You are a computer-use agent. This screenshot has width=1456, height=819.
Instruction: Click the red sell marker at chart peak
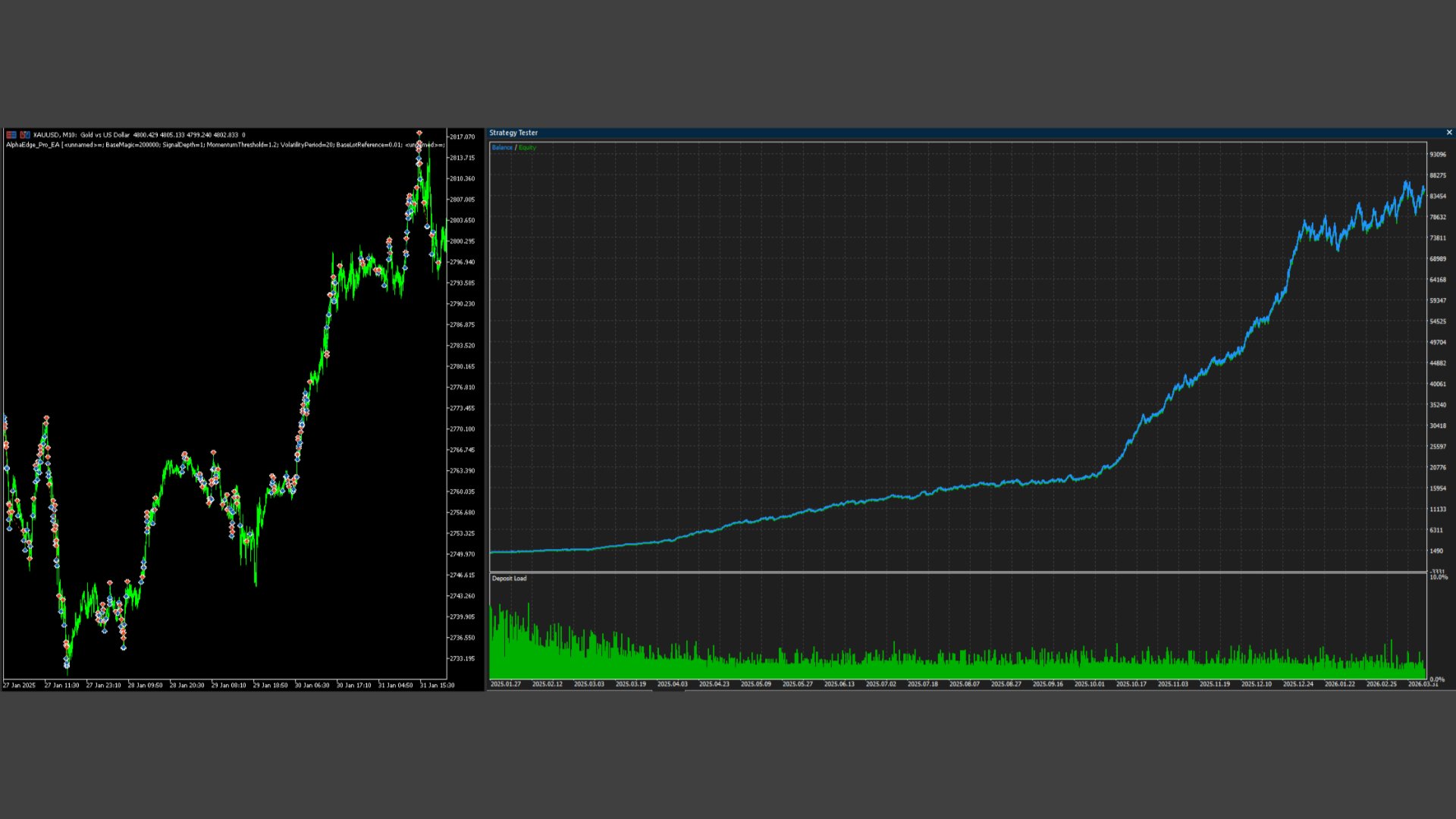[x=419, y=134]
